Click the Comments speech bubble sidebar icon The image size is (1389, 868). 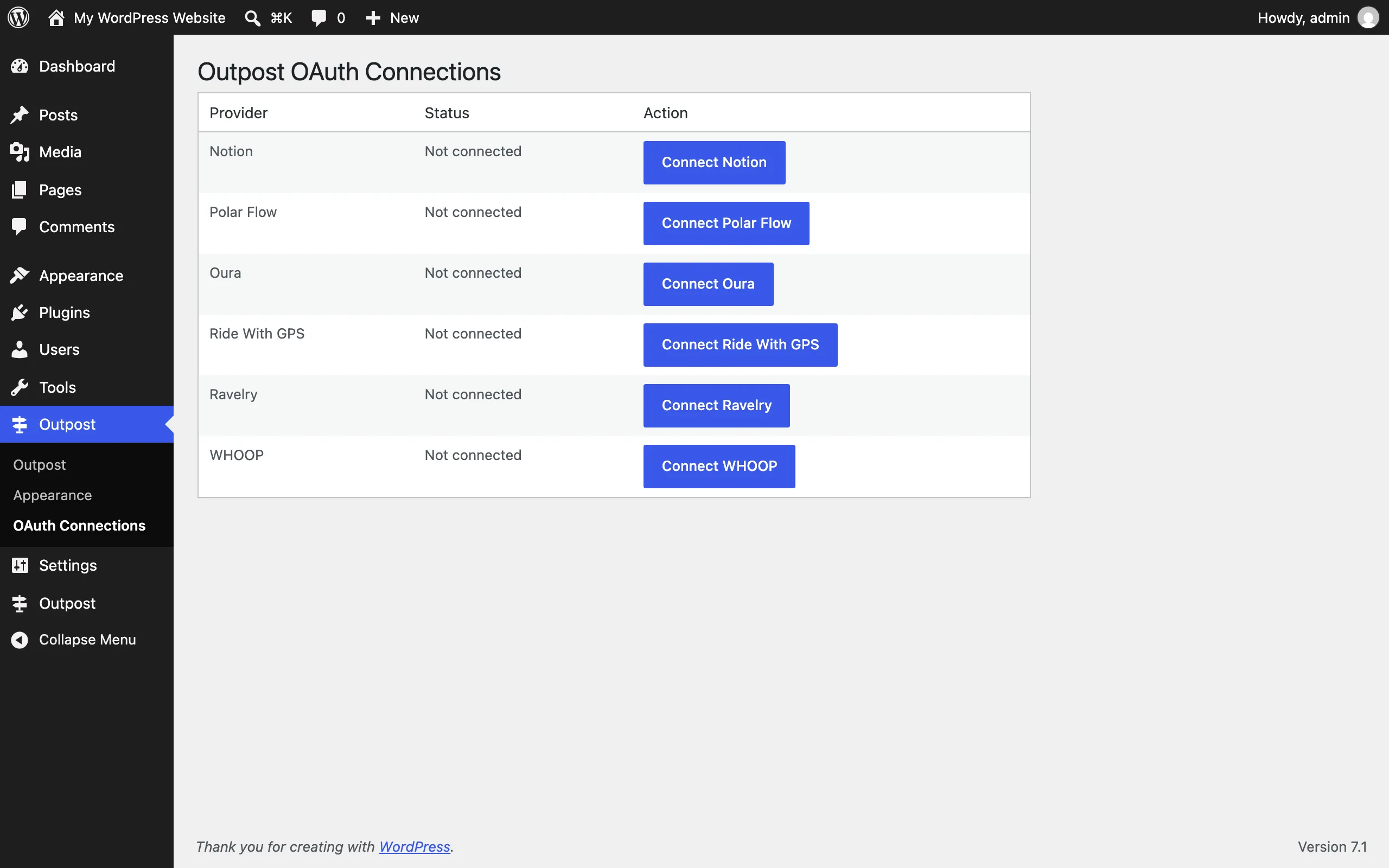(x=20, y=227)
